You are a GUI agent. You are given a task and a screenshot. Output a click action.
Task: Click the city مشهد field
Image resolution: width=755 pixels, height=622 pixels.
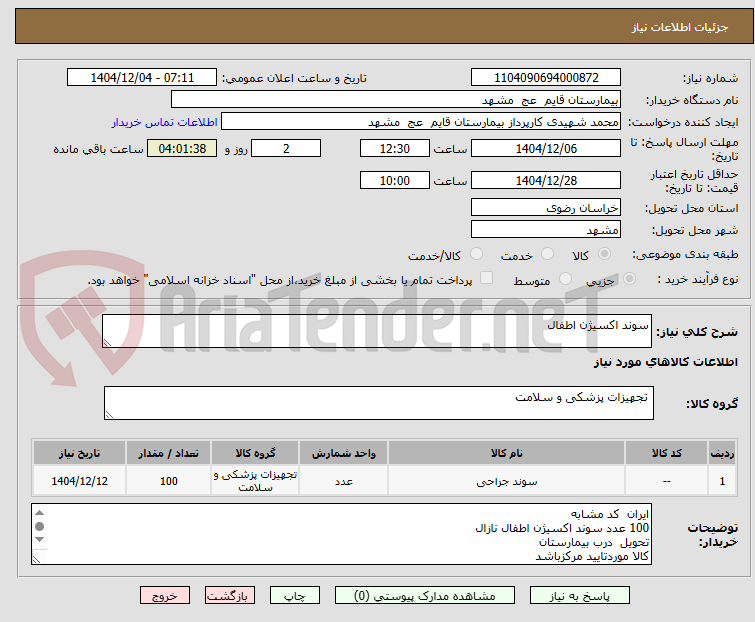point(546,230)
